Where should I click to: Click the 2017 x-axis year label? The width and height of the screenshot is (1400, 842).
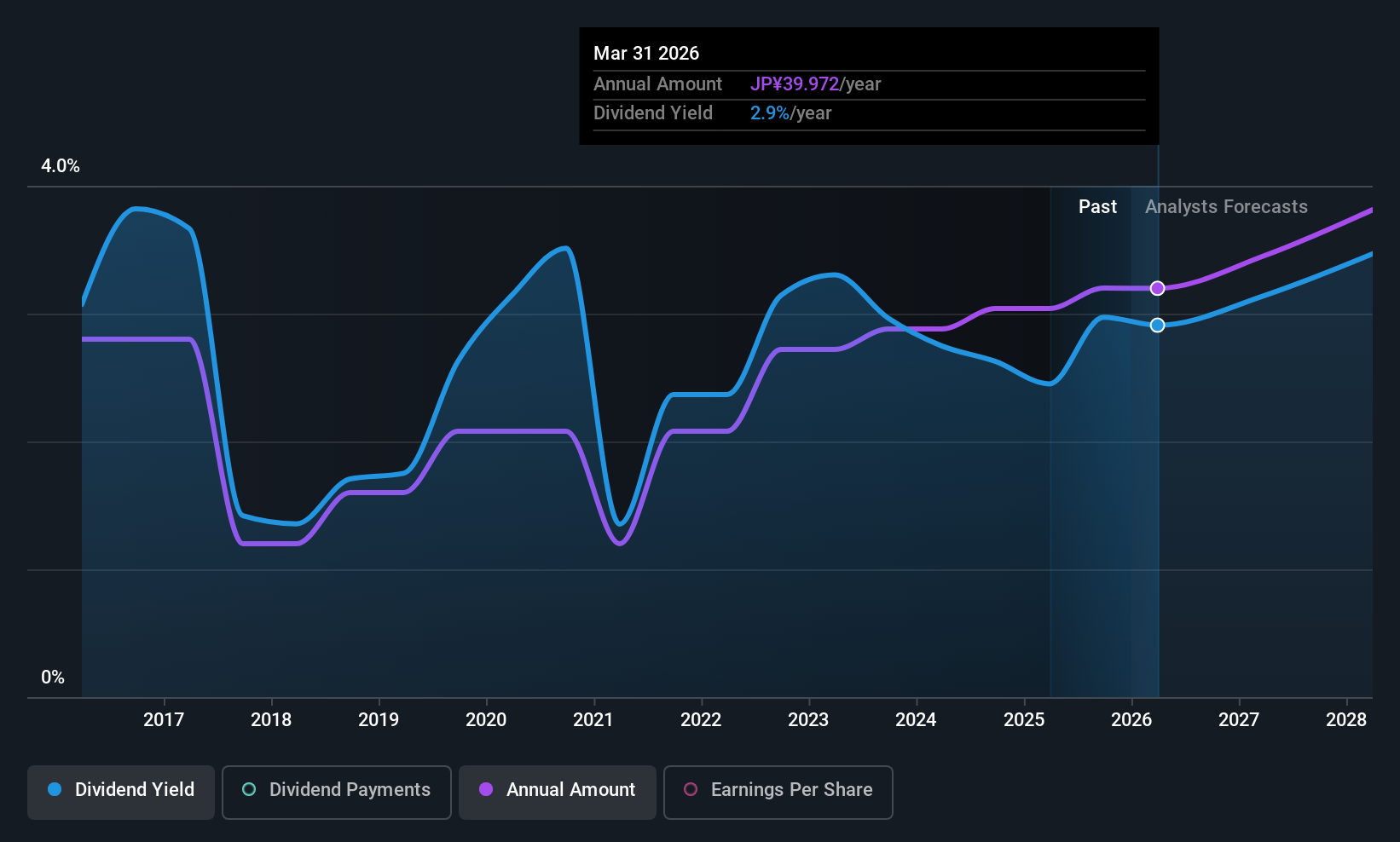pos(164,720)
